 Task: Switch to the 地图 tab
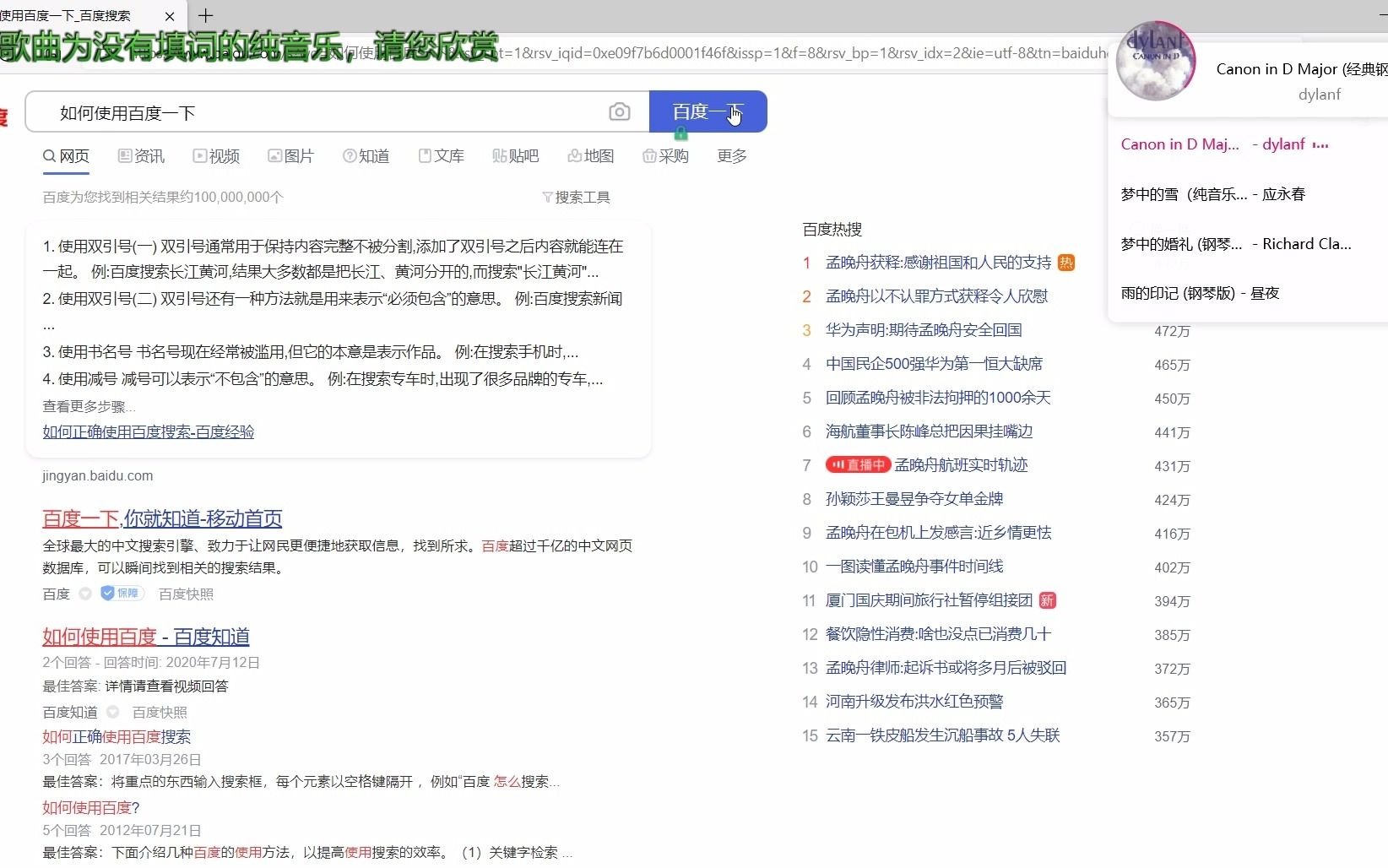tap(590, 156)
